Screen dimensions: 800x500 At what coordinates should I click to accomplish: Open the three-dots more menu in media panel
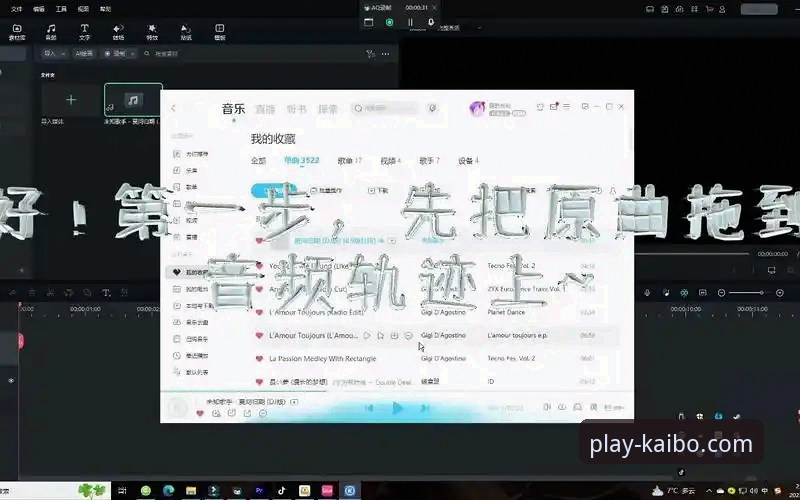coord(386,54)
